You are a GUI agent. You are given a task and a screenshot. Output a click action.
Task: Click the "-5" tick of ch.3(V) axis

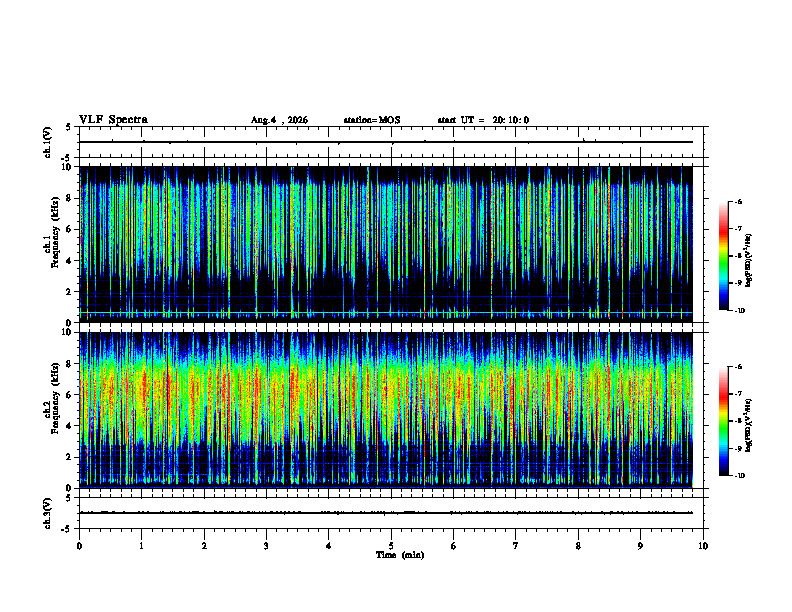pyautogui.click(x=67, y=529)
